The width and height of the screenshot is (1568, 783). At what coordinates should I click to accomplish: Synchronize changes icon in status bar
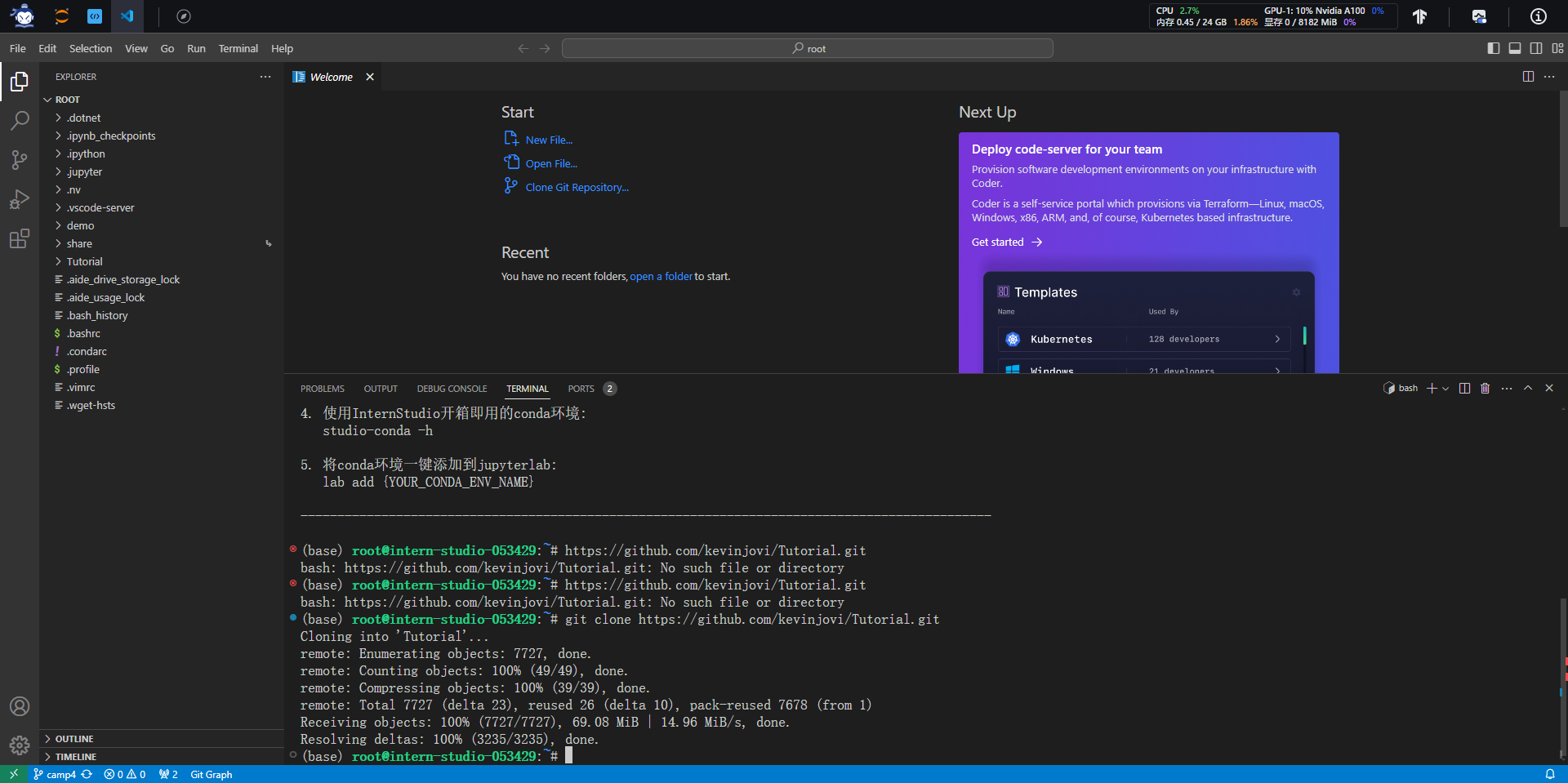coord(87,774)
